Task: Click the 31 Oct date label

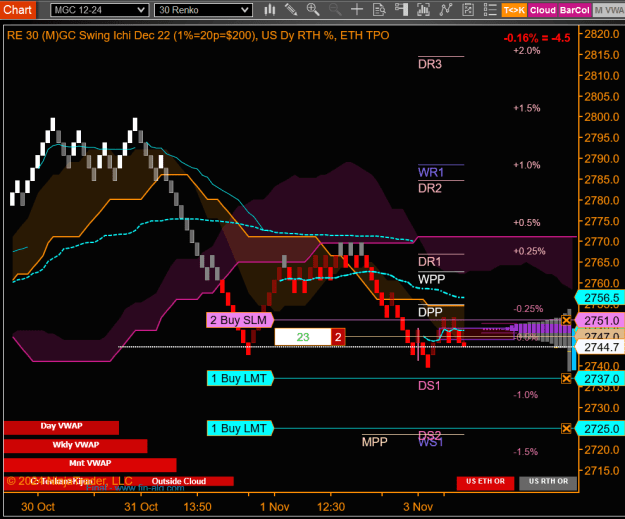Action: coord(141,507)
